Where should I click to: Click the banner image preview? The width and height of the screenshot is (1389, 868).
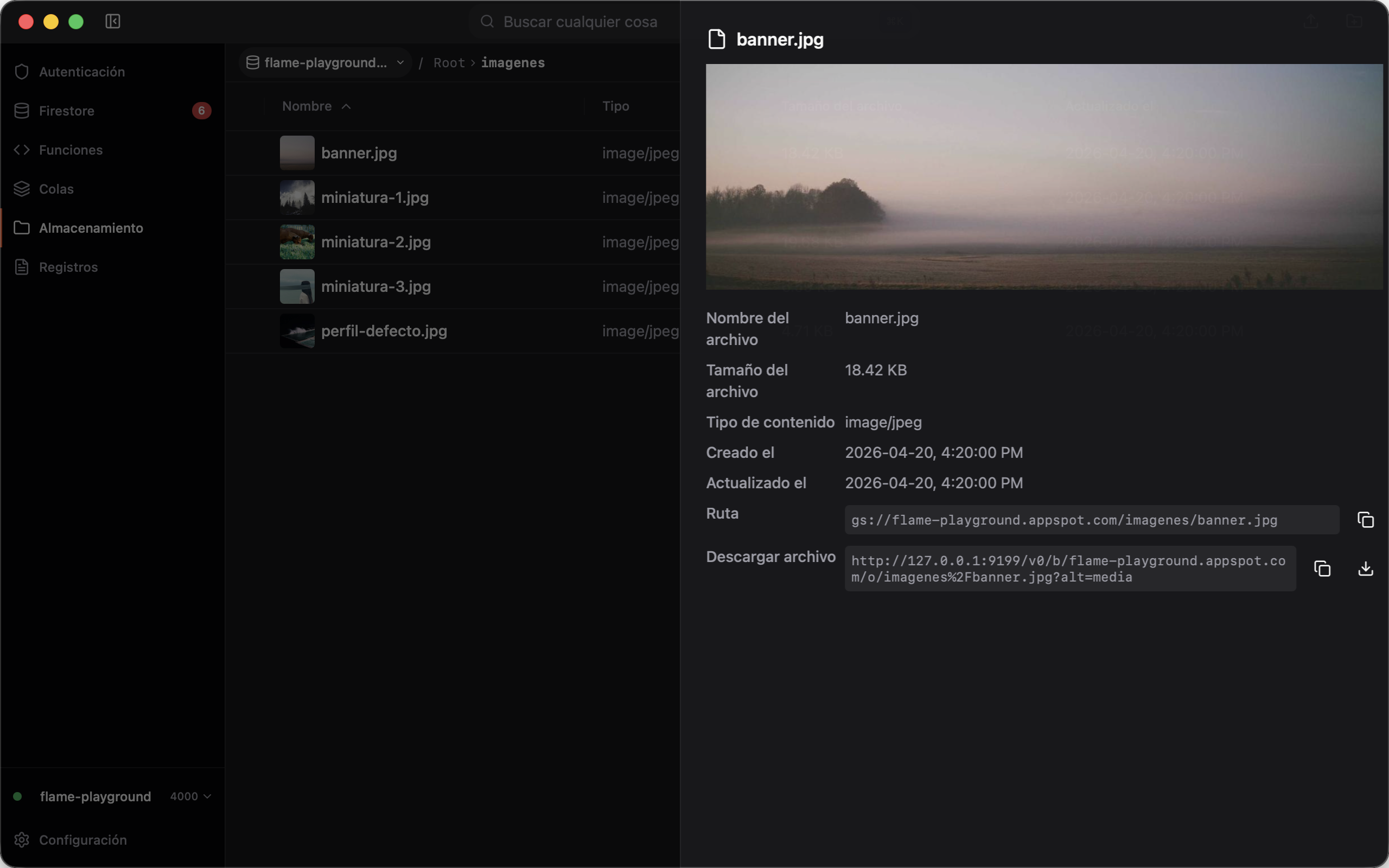tap(1044, 177)
